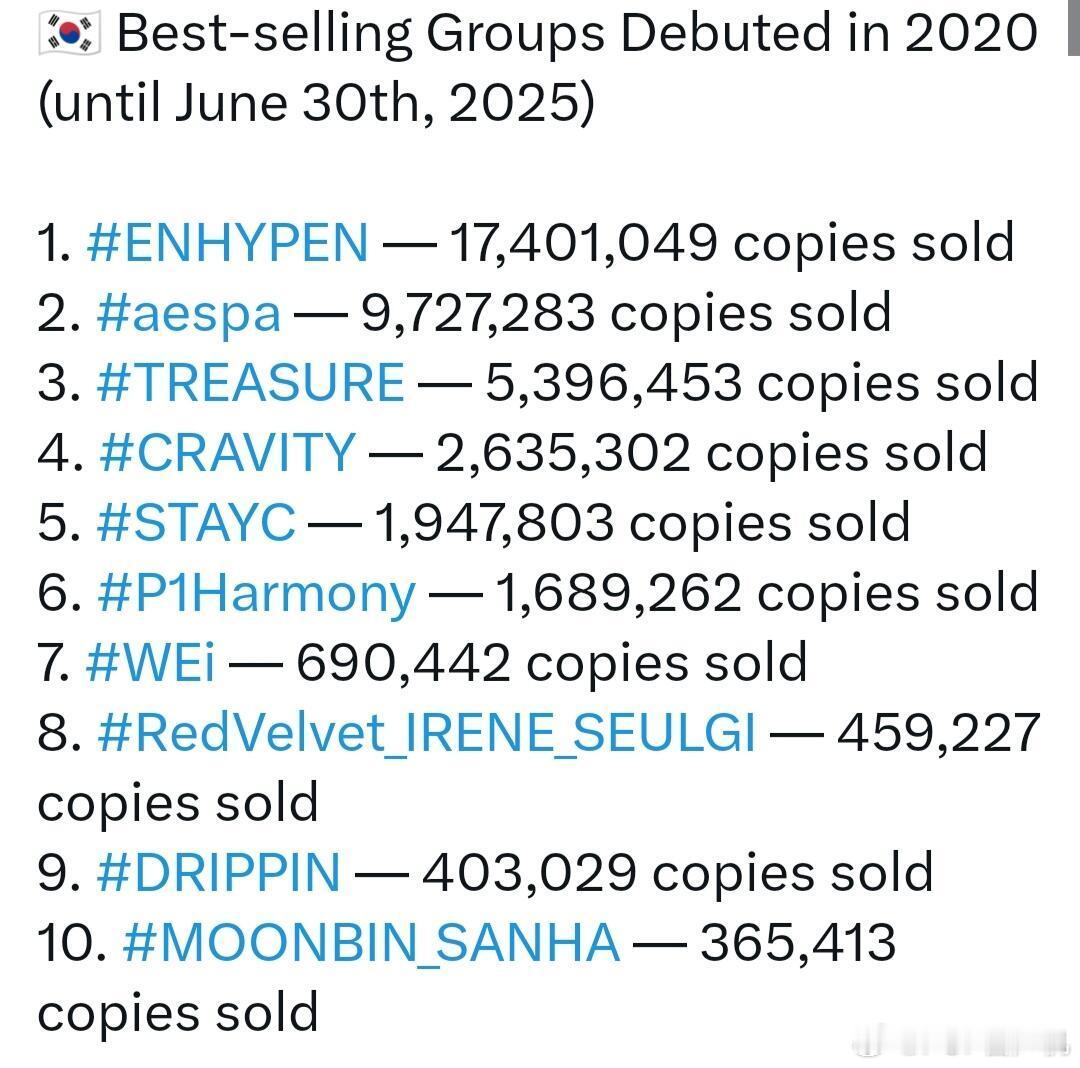Screen dimensions: 1080x1068
Task: Click the scrollbar at top right edge
Action: [1074, 28]
